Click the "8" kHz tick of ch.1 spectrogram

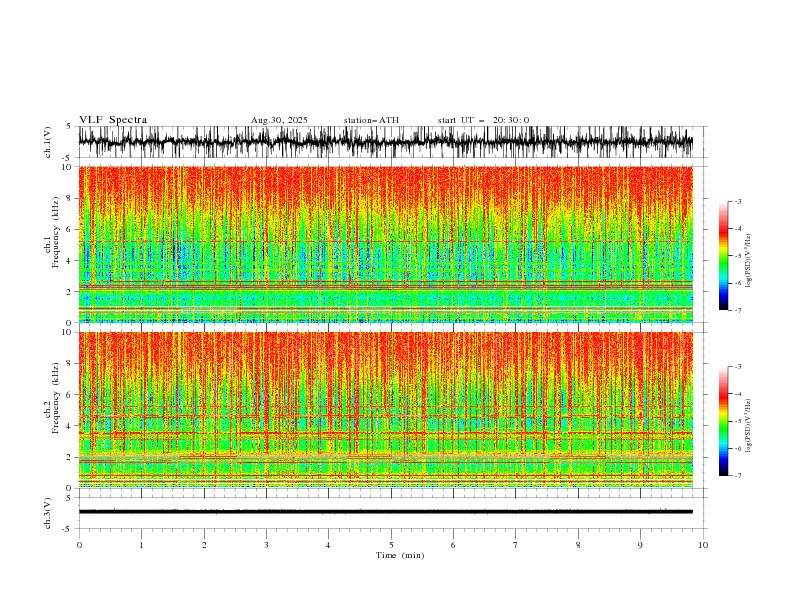tap(70, 198)
